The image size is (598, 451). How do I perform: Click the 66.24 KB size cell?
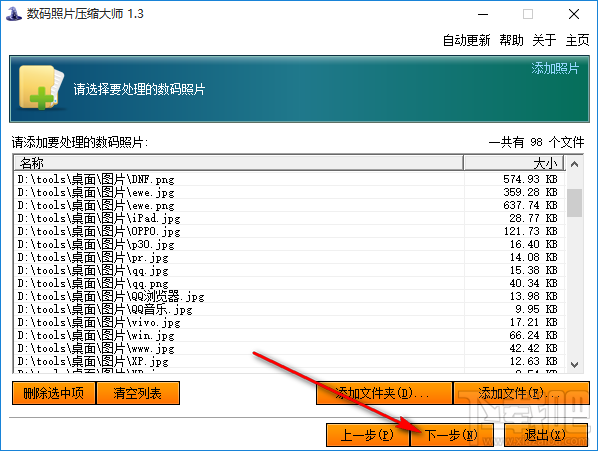tap(533, 335)
